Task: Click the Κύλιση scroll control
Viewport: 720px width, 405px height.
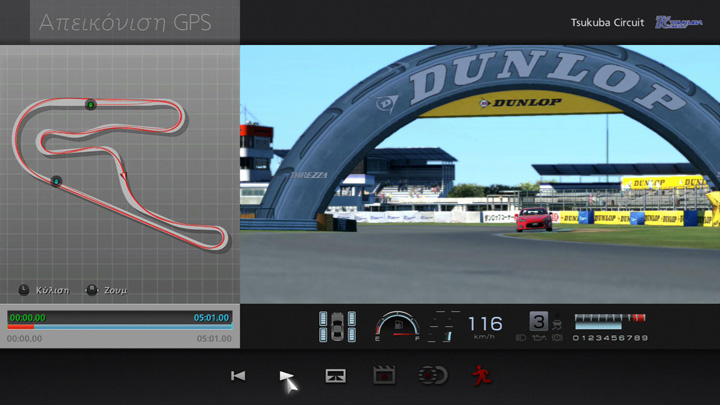Action: (x=44, y=290)
